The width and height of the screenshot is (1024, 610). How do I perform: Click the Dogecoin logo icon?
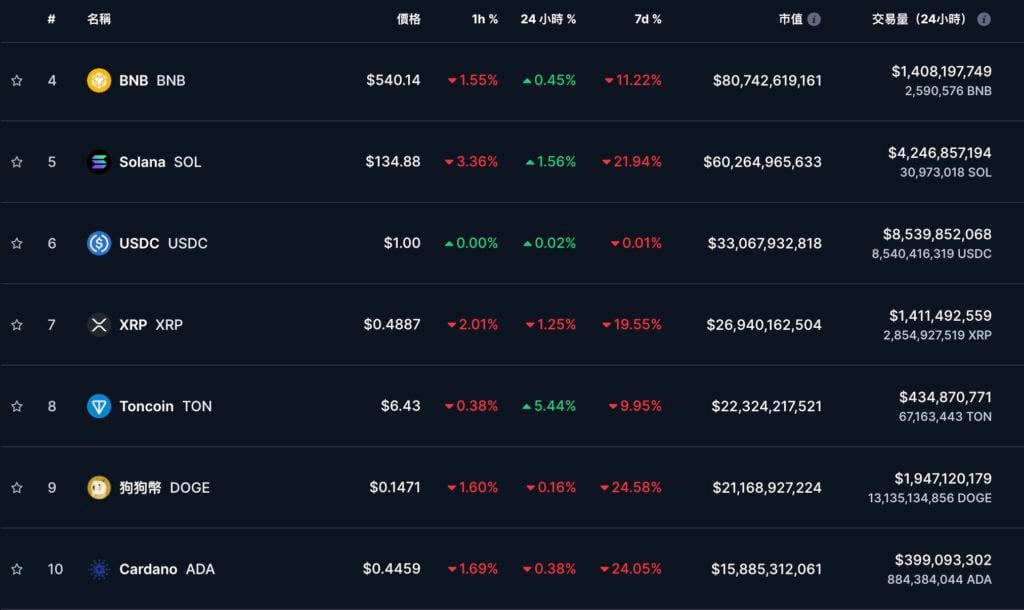(99, 488)
